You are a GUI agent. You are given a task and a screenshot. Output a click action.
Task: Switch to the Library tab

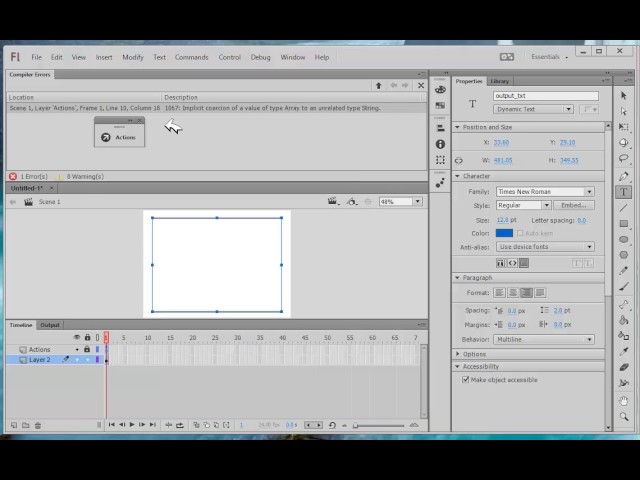[500, 81]
